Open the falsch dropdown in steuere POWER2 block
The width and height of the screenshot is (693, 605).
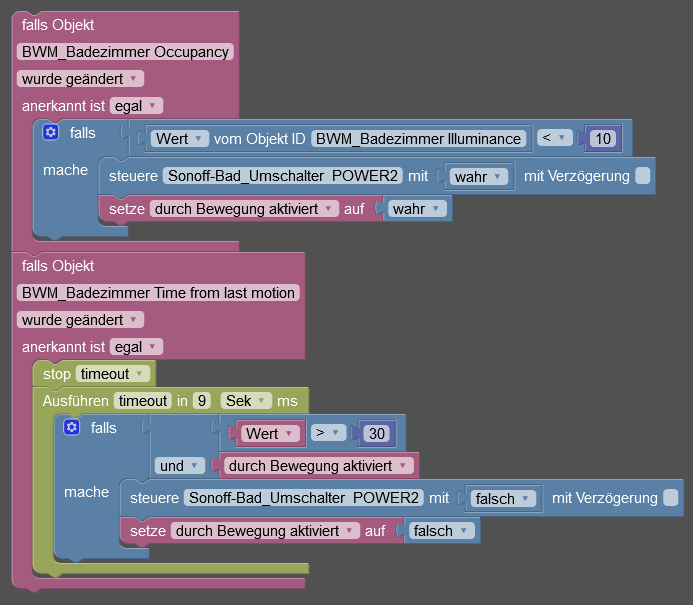pos(503,499)
